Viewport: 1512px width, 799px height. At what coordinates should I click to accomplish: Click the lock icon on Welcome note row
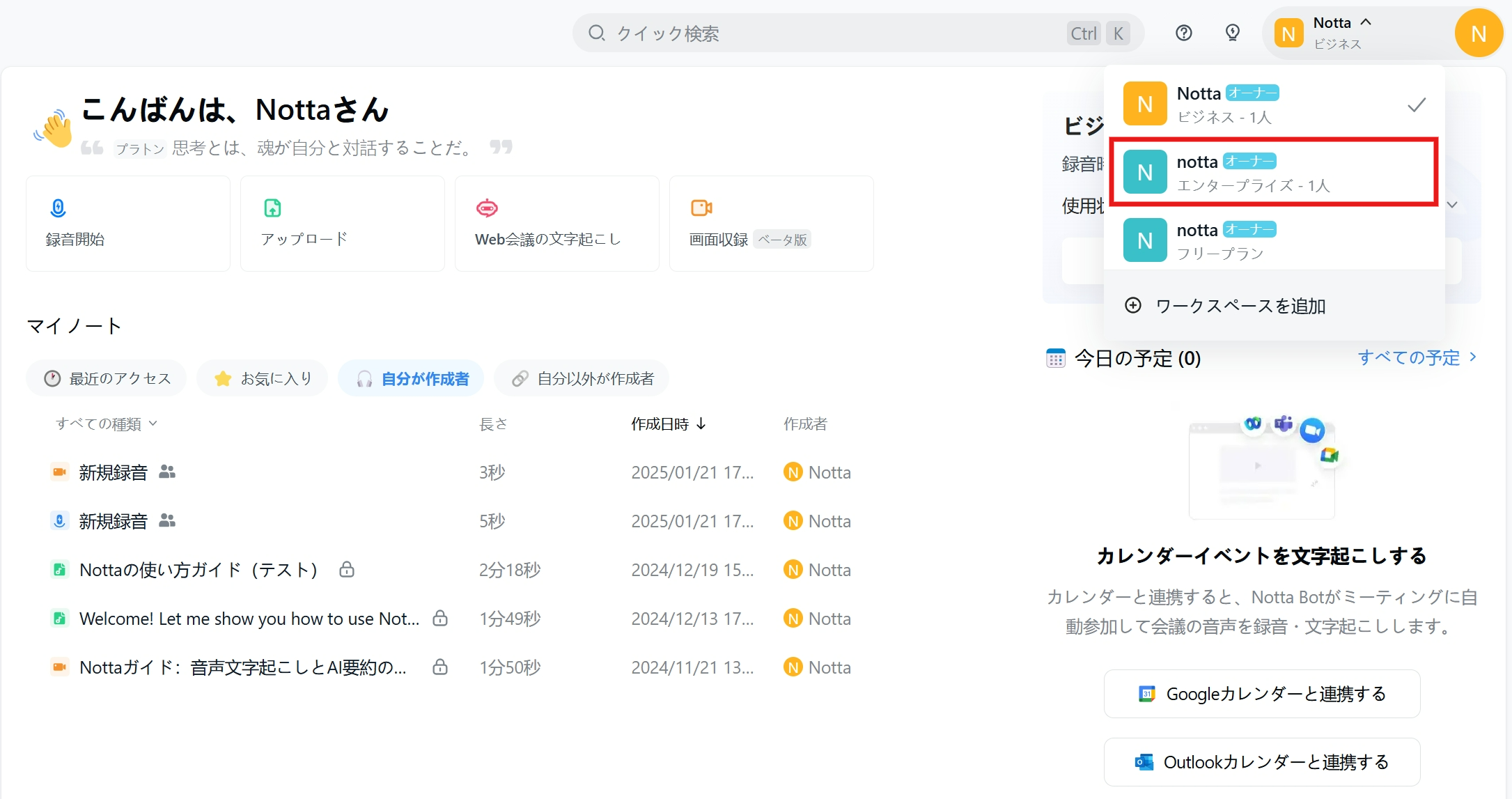[440, 618]
